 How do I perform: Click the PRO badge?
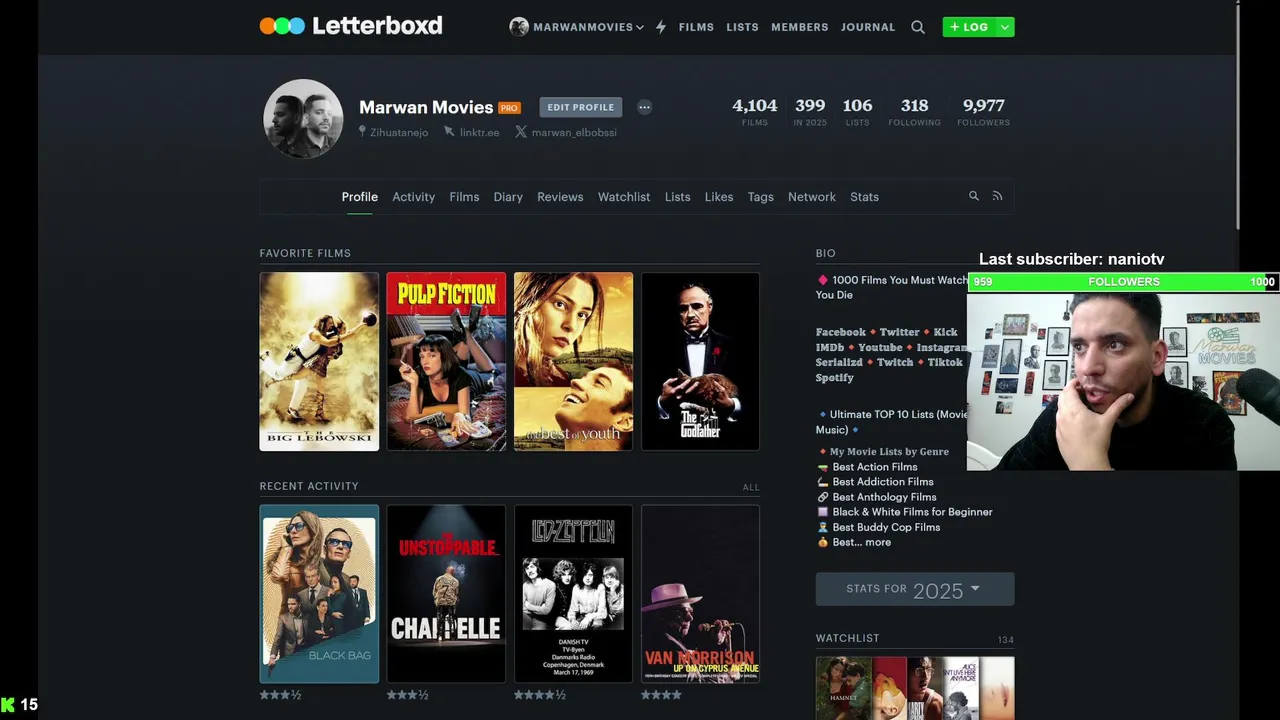pos(510,108)
